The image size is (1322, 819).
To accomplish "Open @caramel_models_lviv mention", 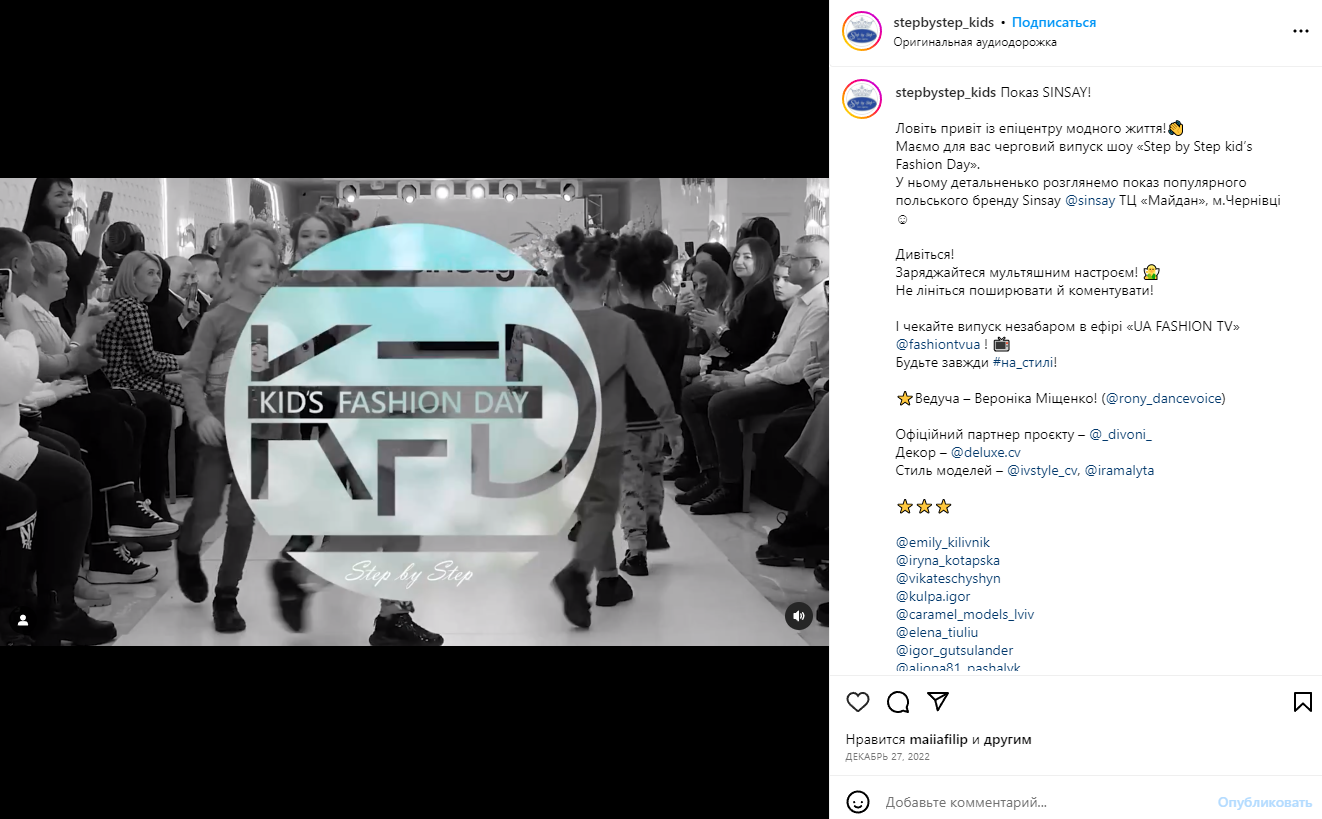I will [965, 615].
